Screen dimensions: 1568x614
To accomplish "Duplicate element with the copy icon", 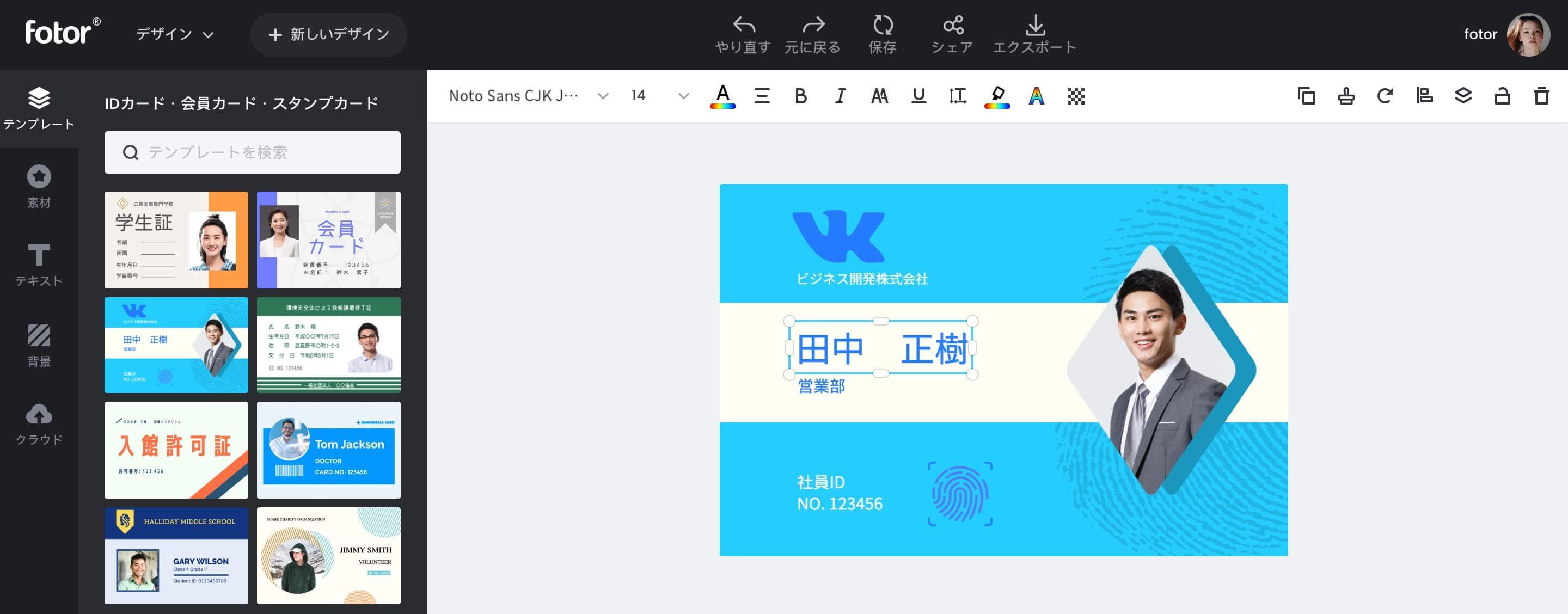I will 1306,96.
